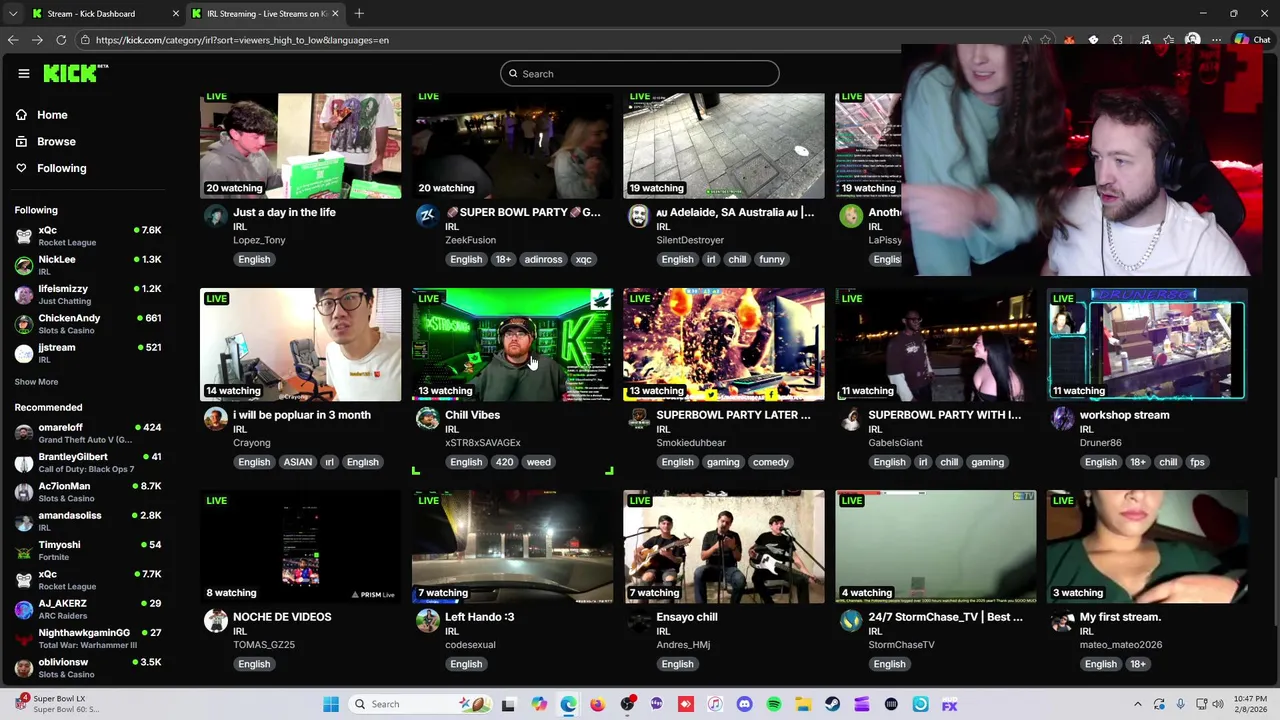Open Timyoshi recommended channel

(88, 550)
